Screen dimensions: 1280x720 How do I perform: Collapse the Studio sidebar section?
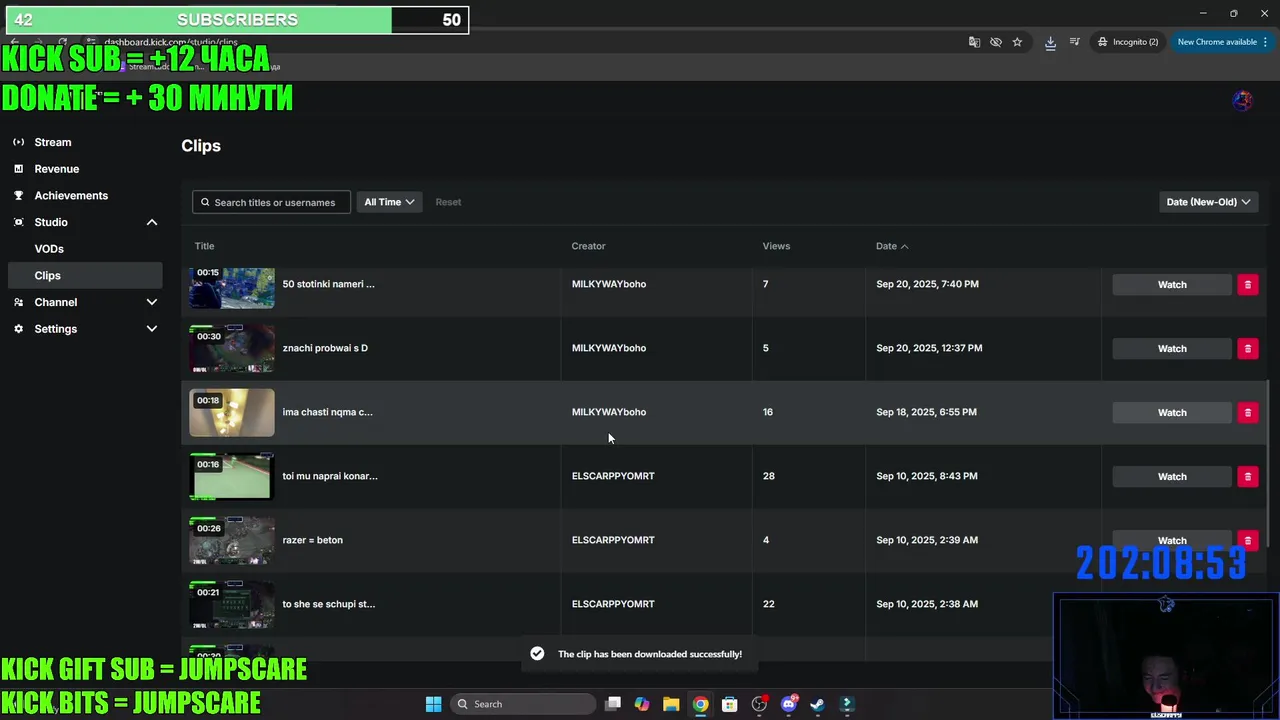click(152, 222)
